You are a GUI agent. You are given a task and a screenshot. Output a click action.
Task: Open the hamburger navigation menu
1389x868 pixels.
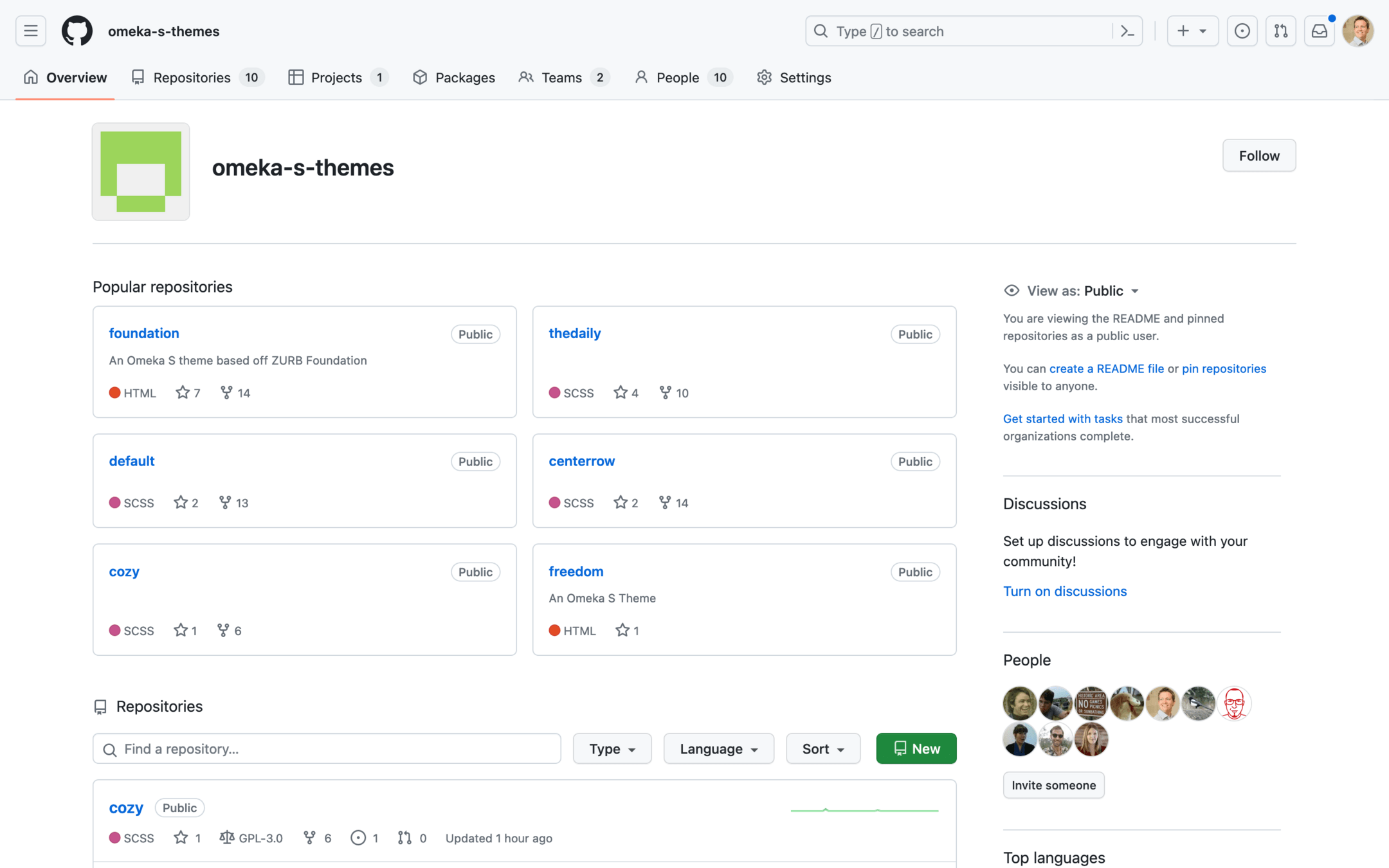(x=30, y=31)
